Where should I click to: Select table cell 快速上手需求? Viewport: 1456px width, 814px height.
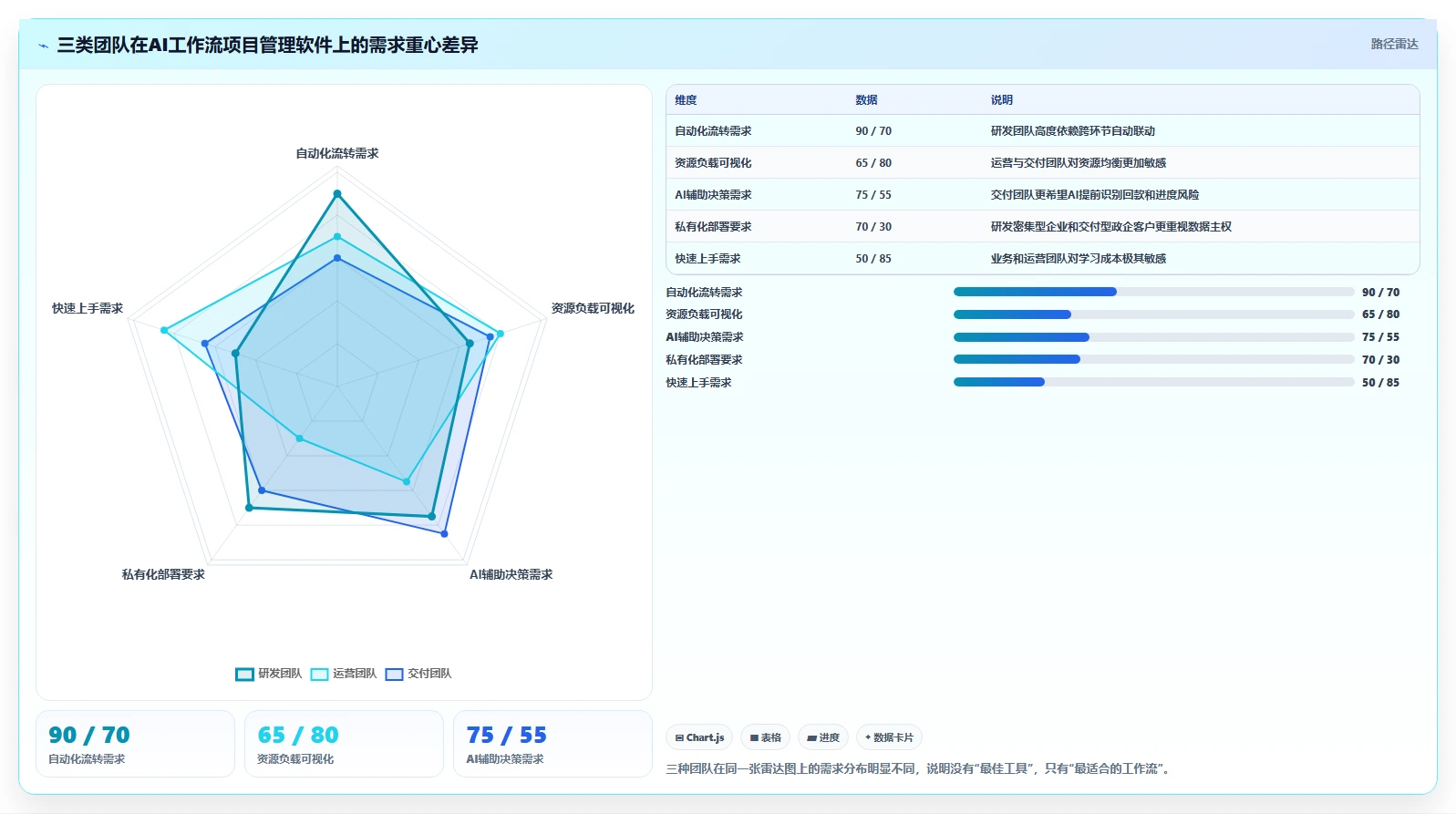[707, 259]
